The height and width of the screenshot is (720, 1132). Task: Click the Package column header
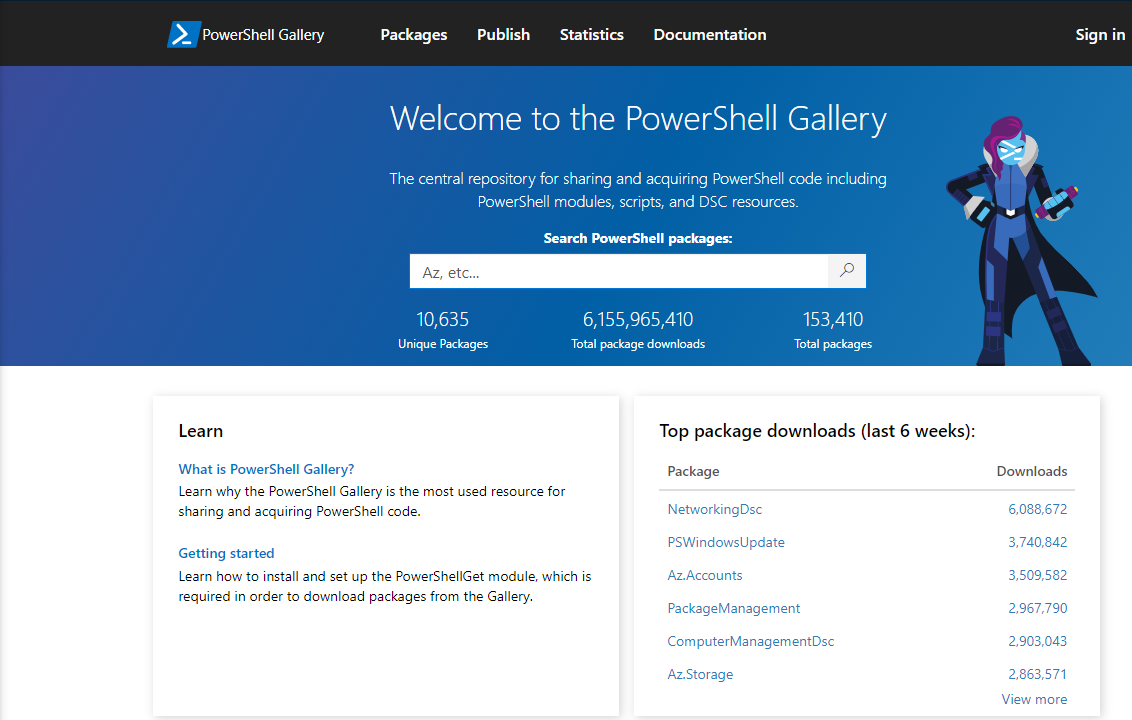[x=693, y=472]
